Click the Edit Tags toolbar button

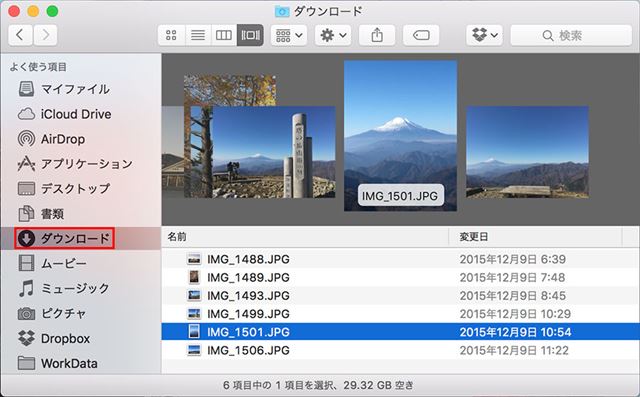[x=421, y=35]
